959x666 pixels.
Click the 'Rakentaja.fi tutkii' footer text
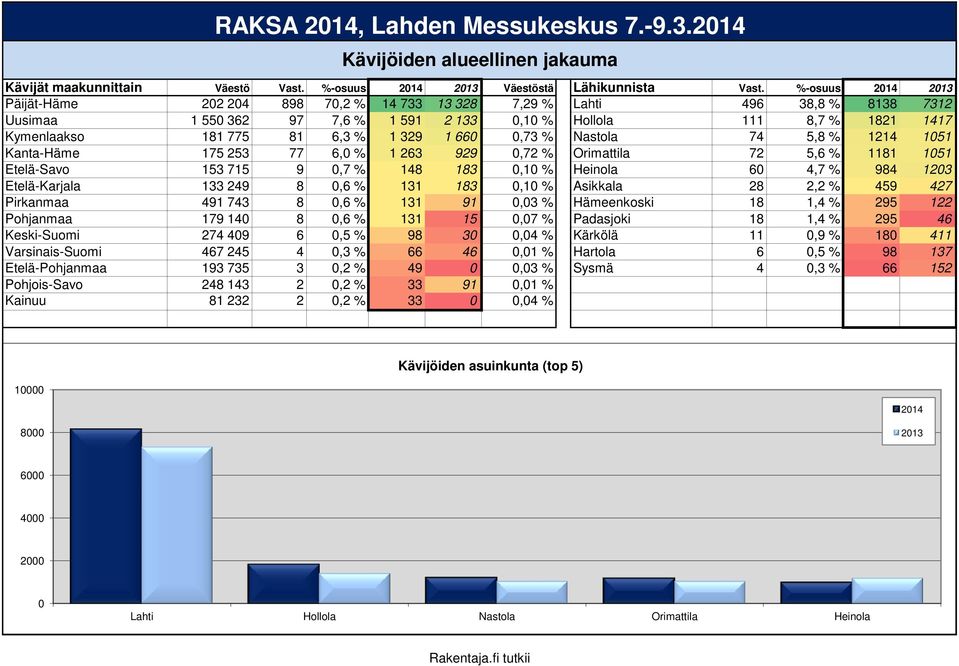(x=480, y=658)
